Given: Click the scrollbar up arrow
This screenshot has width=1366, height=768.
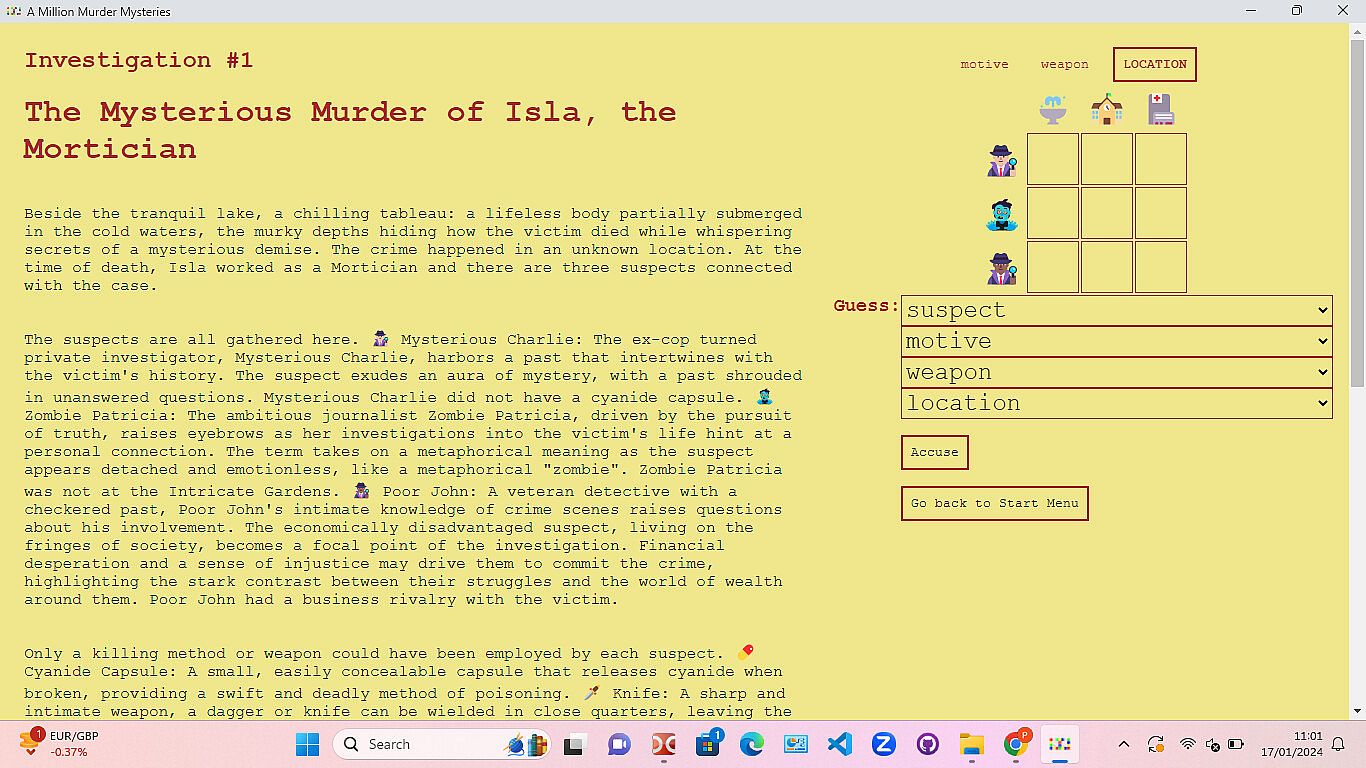Looking at the screenshot, I should click(x=1357, y=31).
